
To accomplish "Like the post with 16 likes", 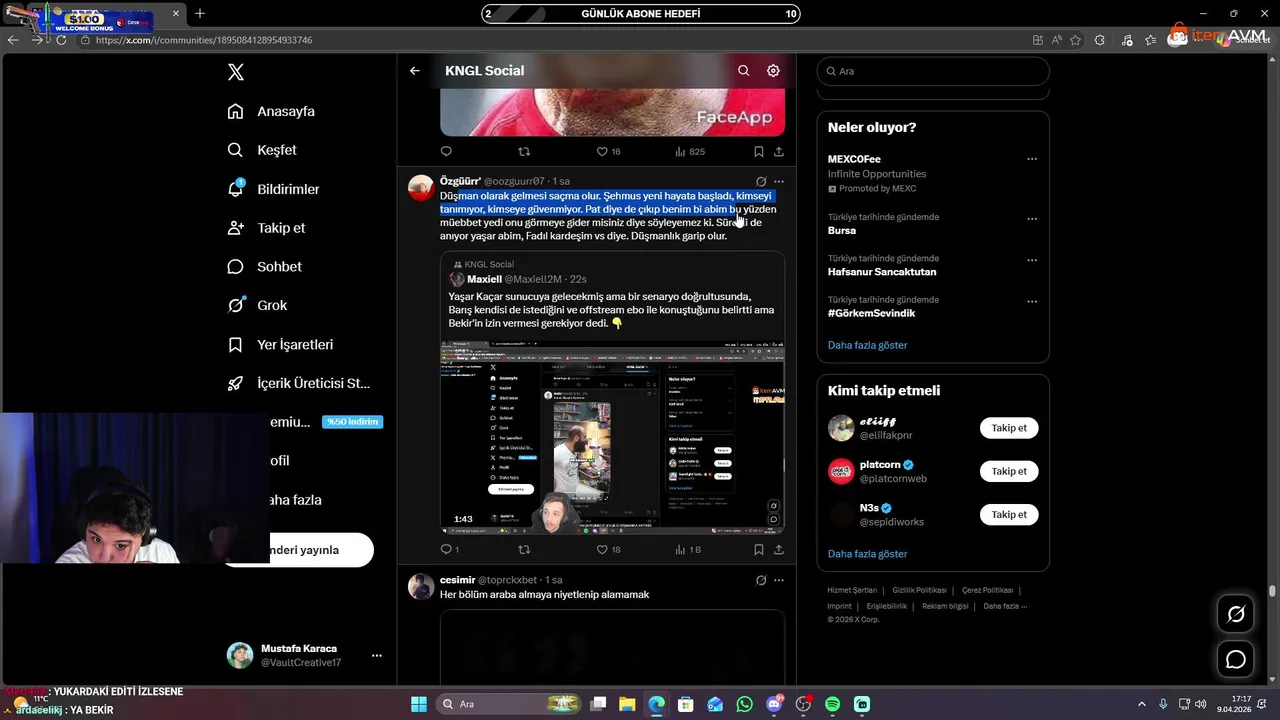I will pyautogui.click(x=608, y=152).
